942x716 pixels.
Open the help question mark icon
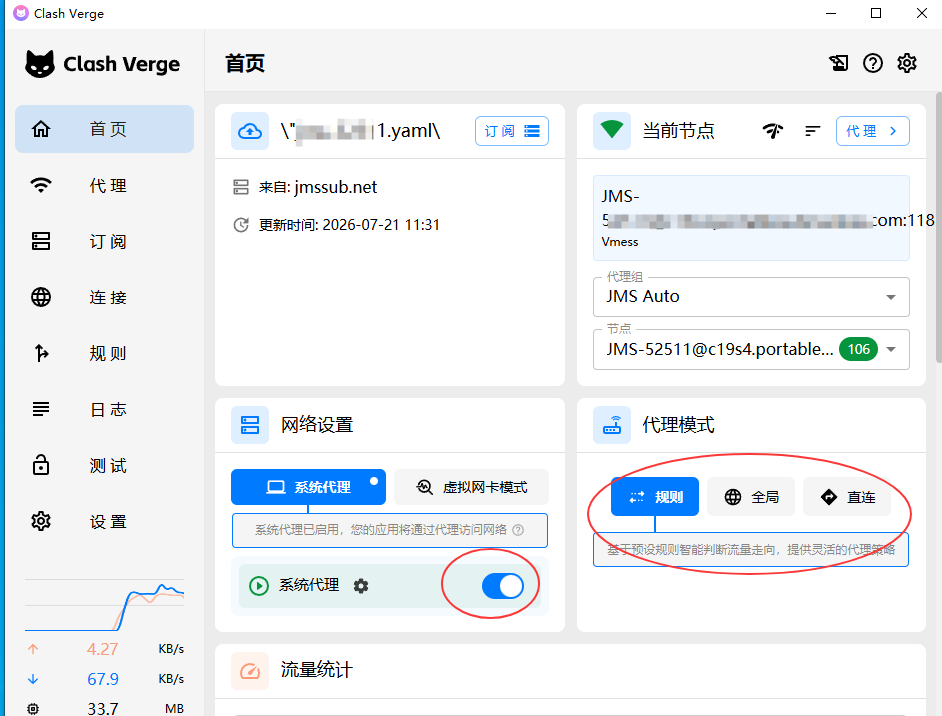pos(873,62)
